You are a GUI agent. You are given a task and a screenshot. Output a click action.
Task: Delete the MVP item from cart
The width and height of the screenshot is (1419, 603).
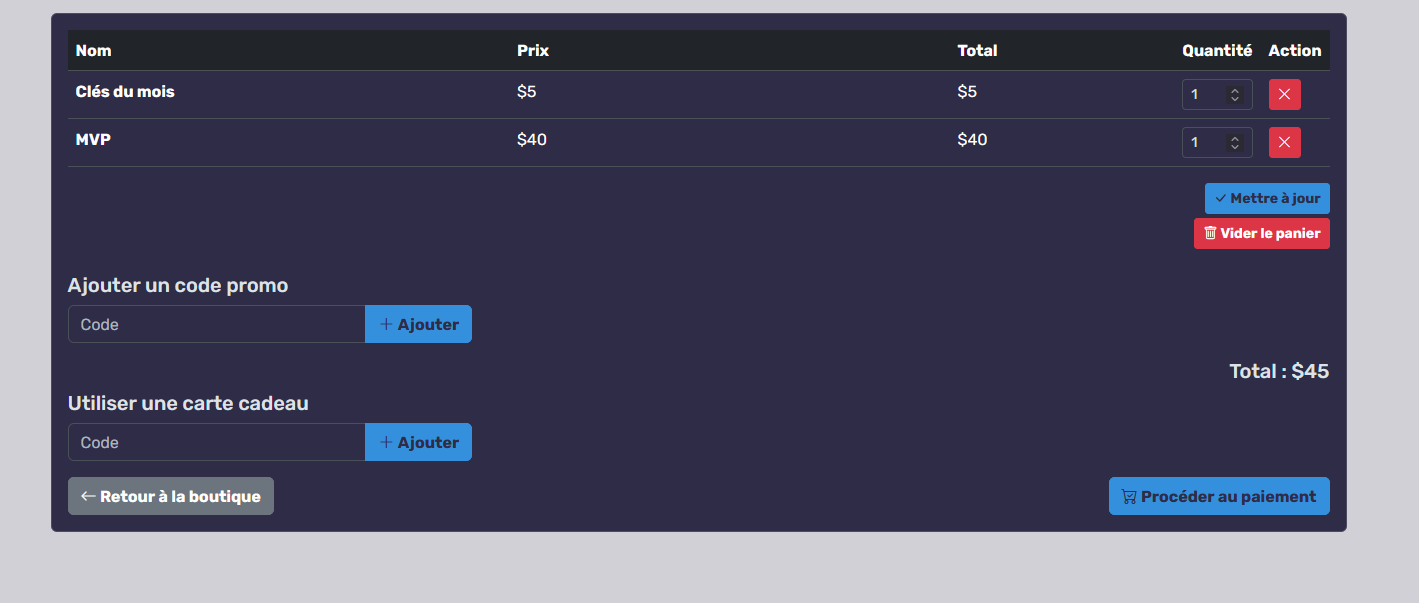coord(1284,143)
